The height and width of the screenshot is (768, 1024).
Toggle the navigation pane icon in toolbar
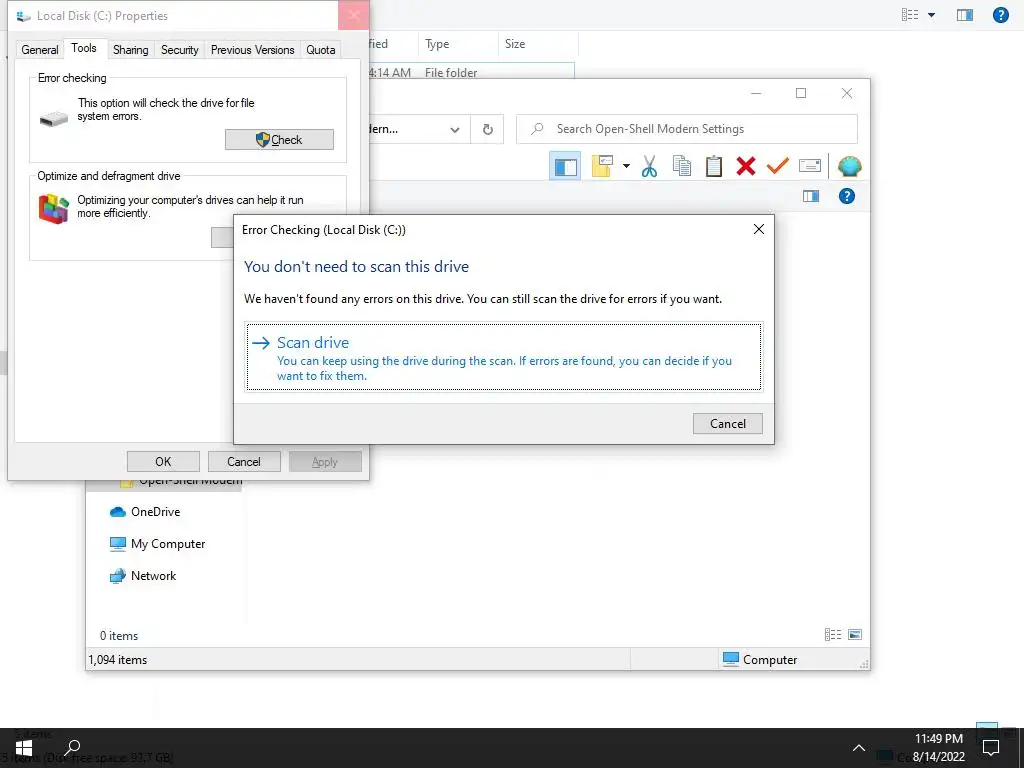coord(565,167)
